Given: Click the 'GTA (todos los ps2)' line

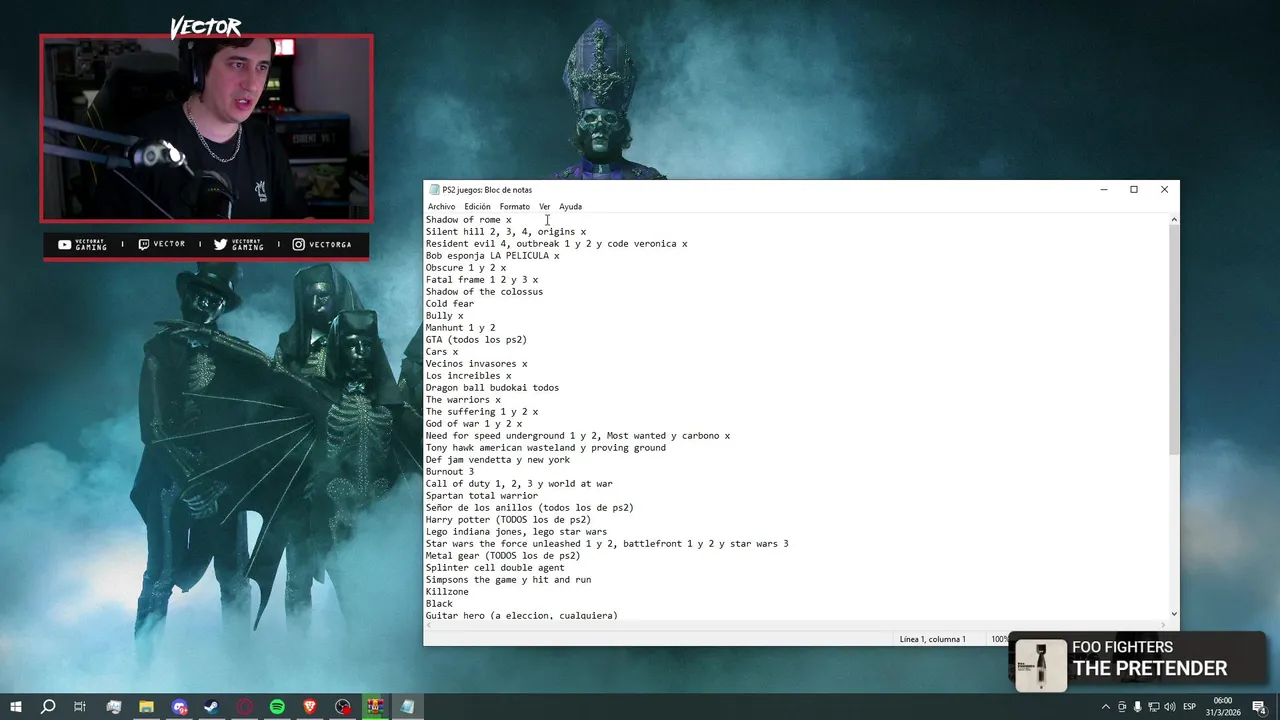Looking at the screenshot, I should click(x=476, y=340).
